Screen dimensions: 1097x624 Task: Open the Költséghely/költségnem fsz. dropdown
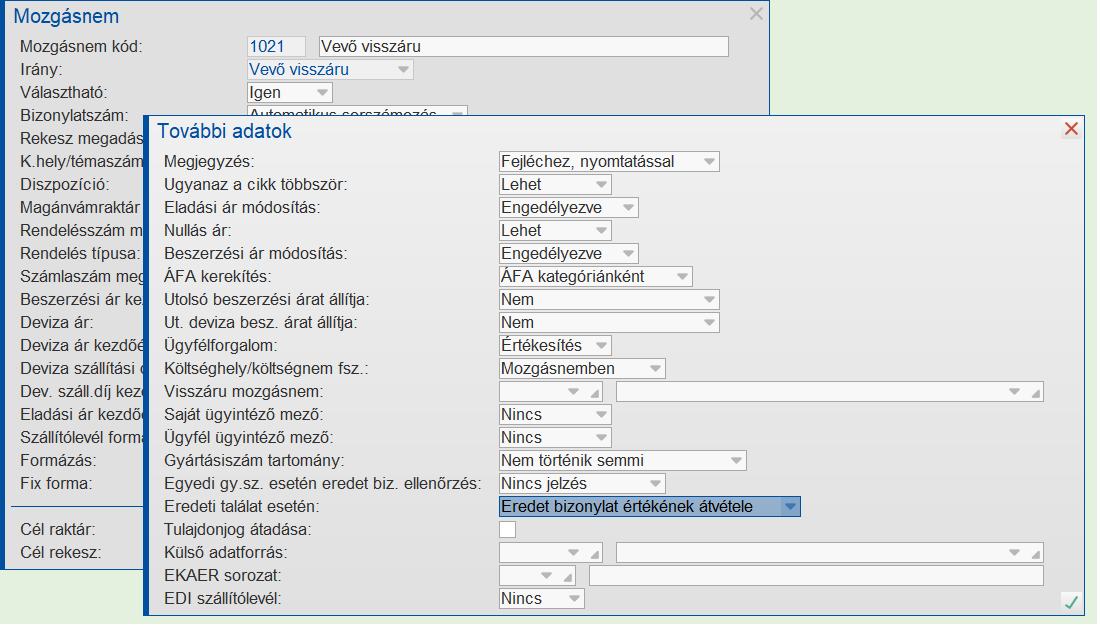(x=655, y=369)
